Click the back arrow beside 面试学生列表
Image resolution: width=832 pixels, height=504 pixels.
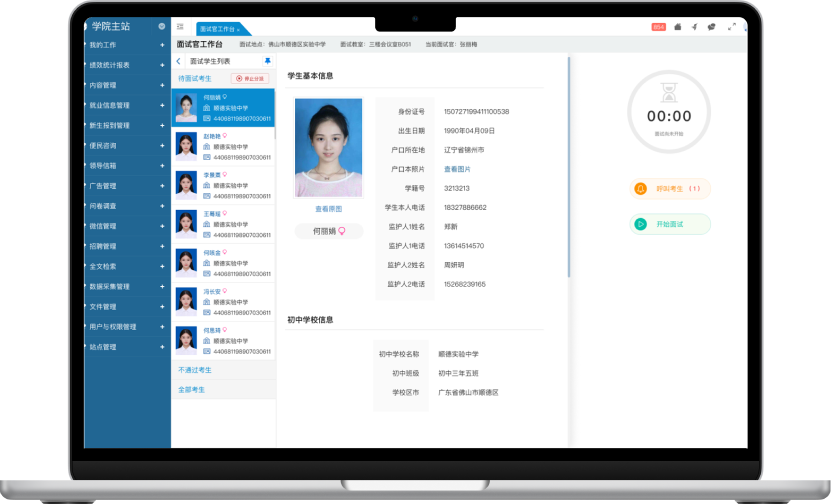(x=179, y=61)
